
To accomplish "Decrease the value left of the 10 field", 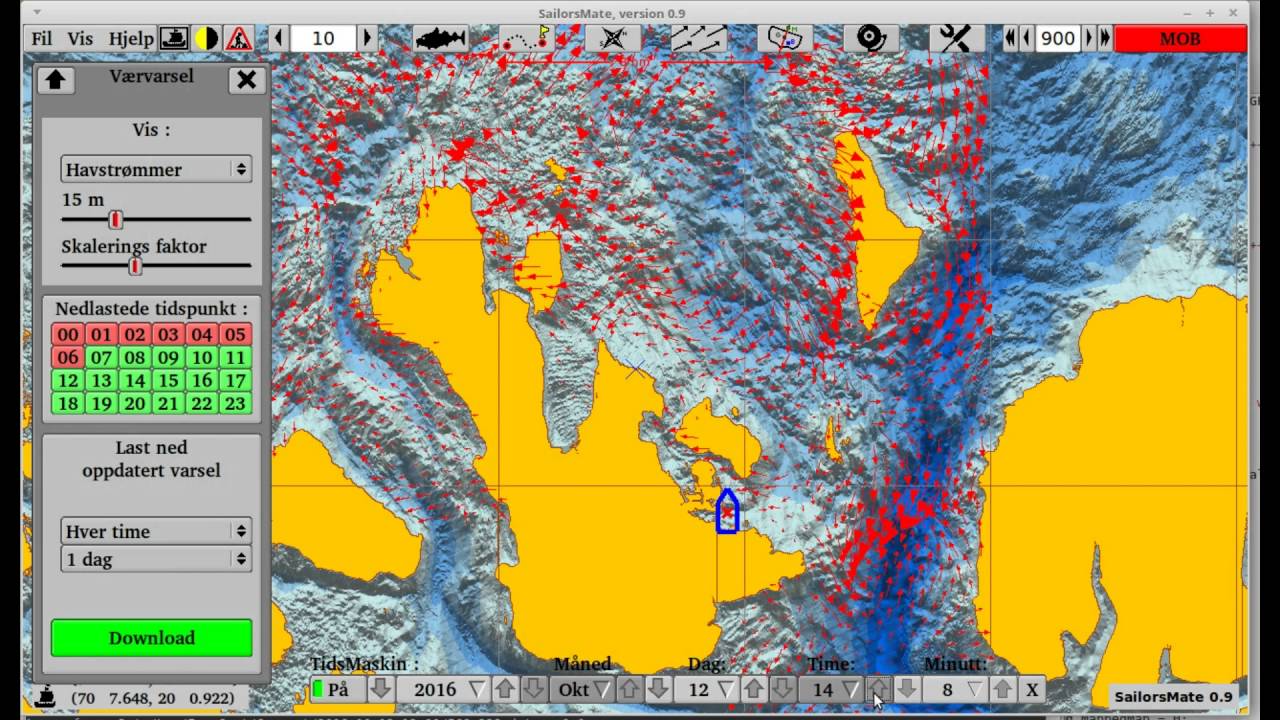I will (278, 39).
